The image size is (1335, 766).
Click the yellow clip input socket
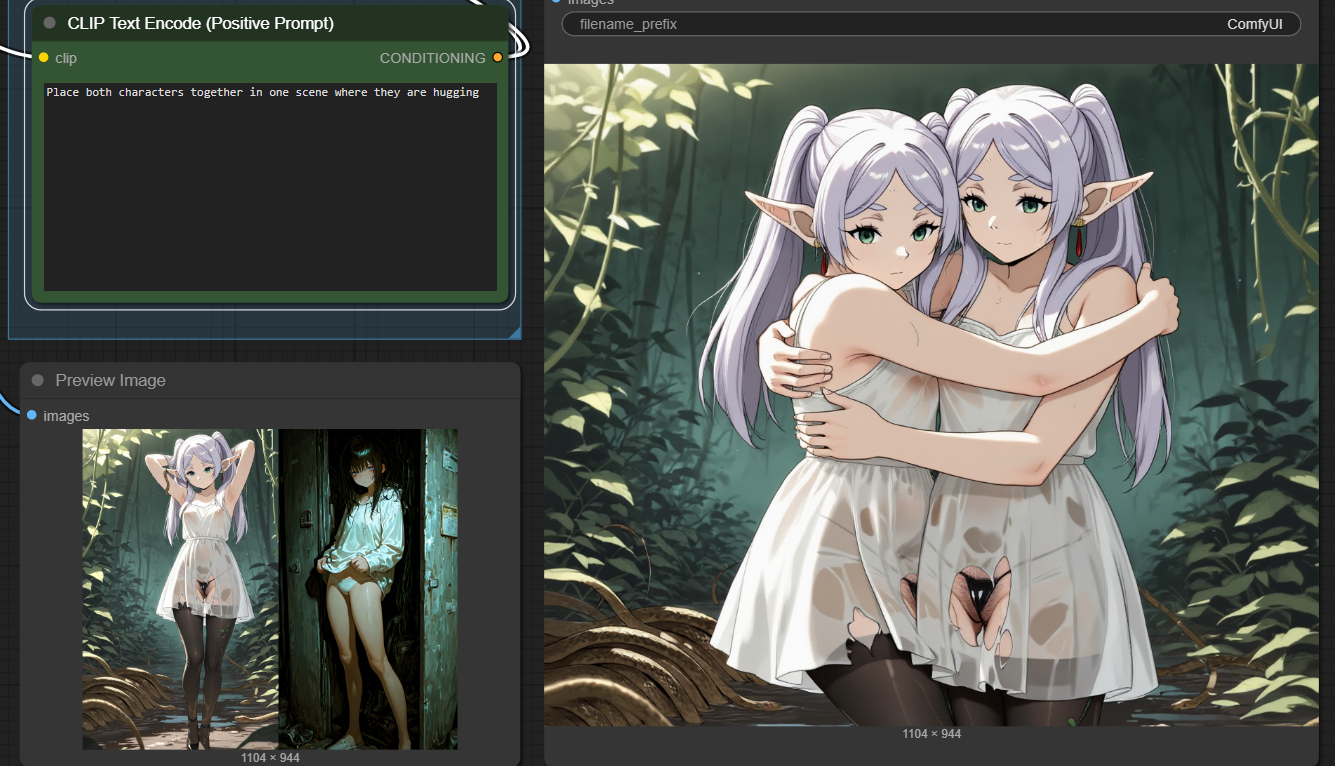[43, 58]
